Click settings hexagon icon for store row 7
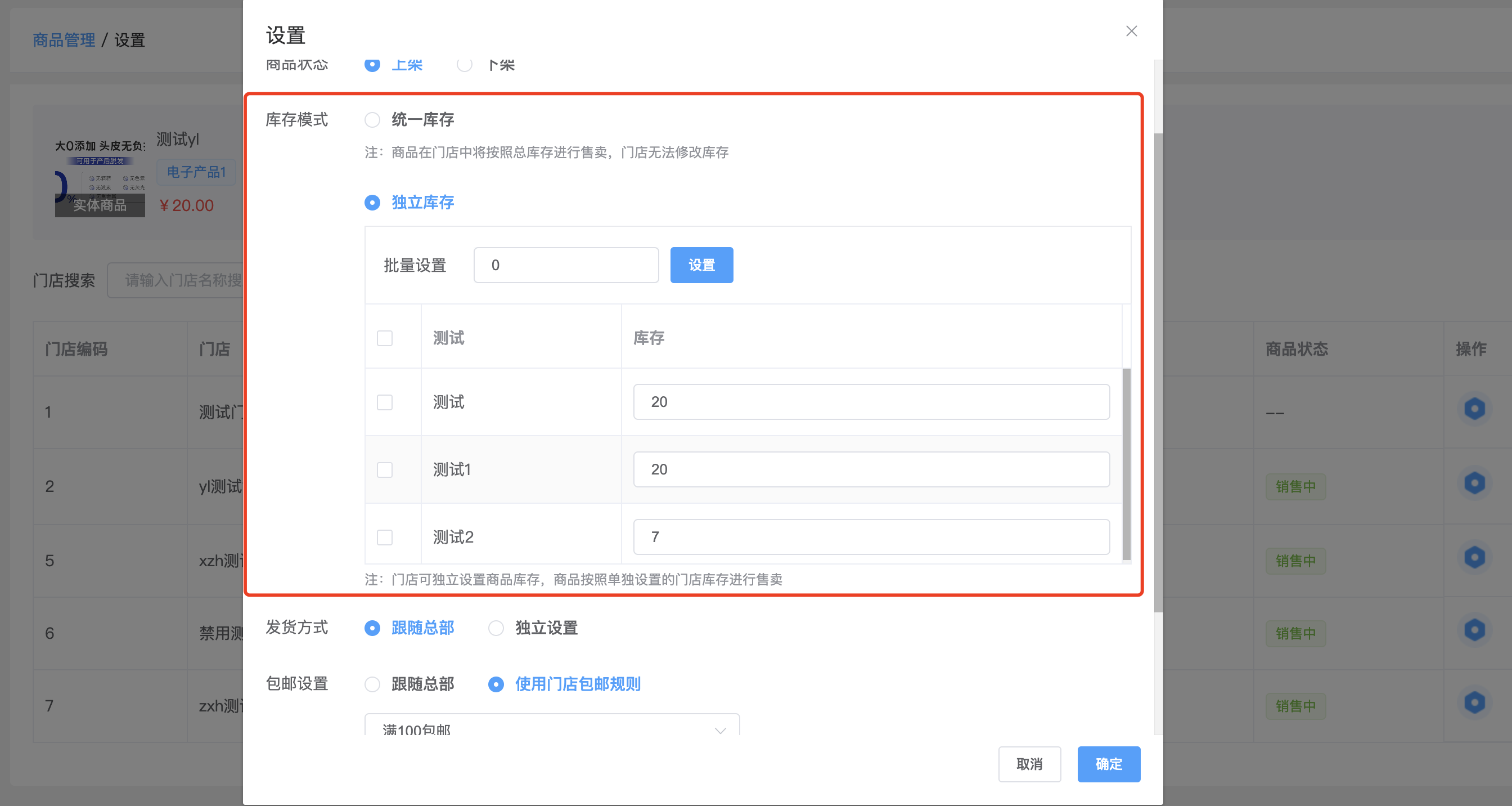 (x=1474, y=703)
